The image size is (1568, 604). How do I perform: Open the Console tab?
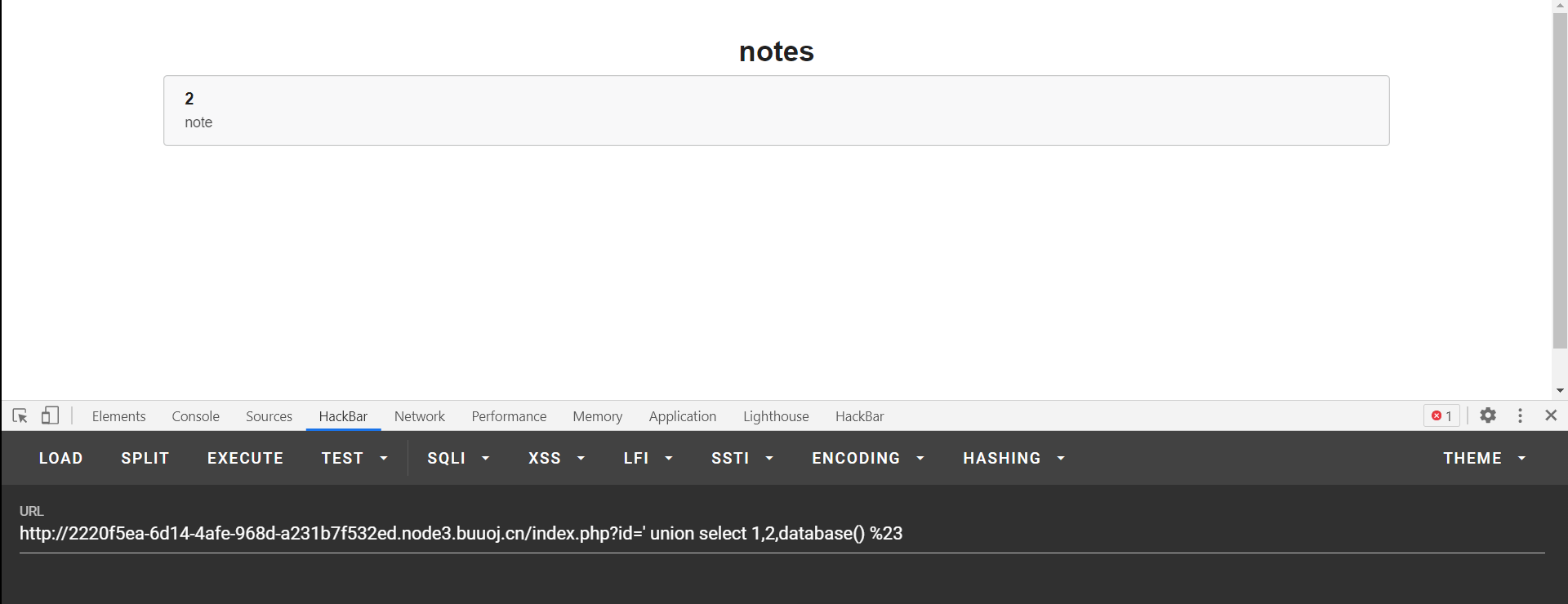[x=195, y=416]
